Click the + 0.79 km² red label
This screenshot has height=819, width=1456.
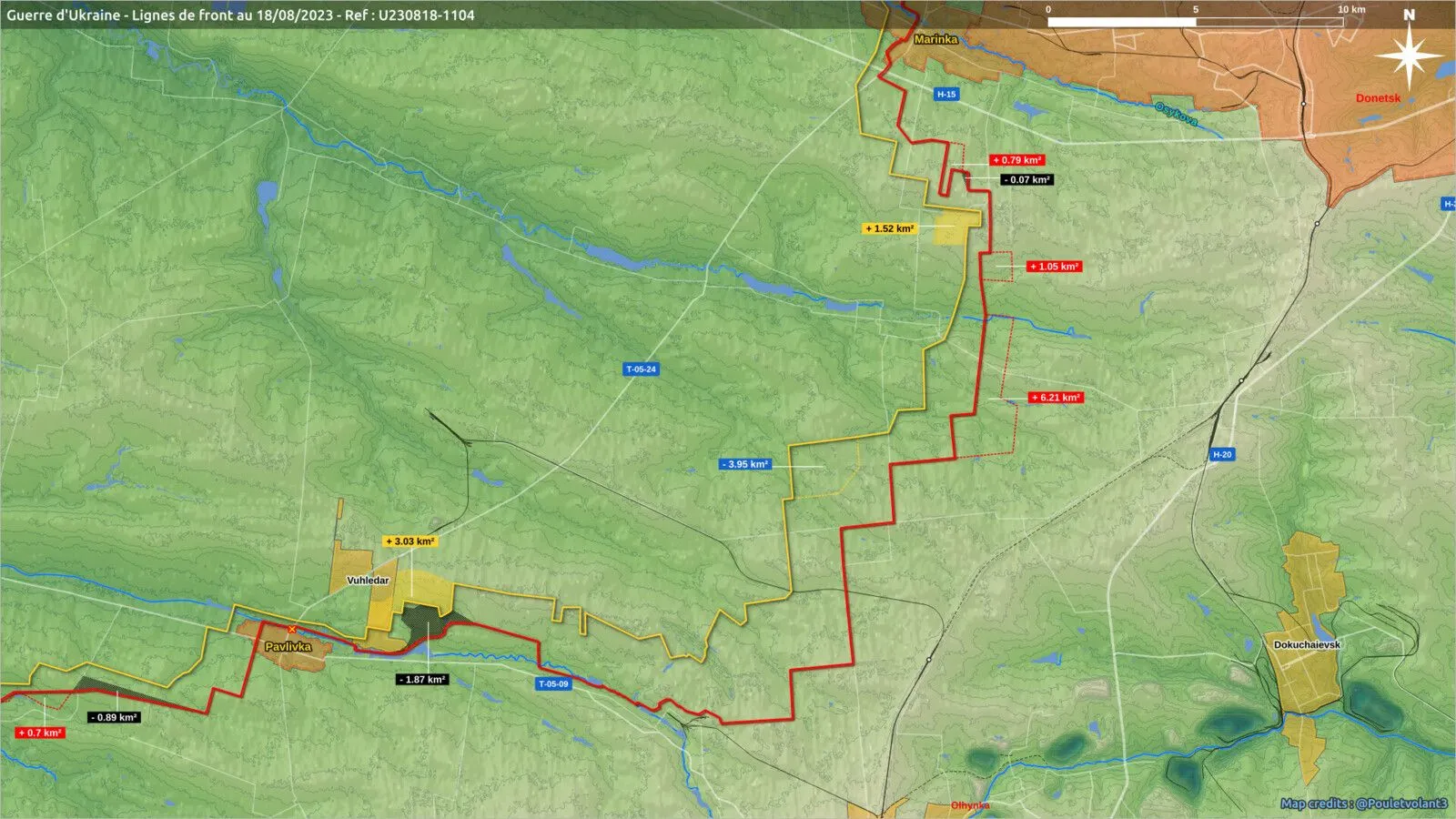coord(1017,160)
